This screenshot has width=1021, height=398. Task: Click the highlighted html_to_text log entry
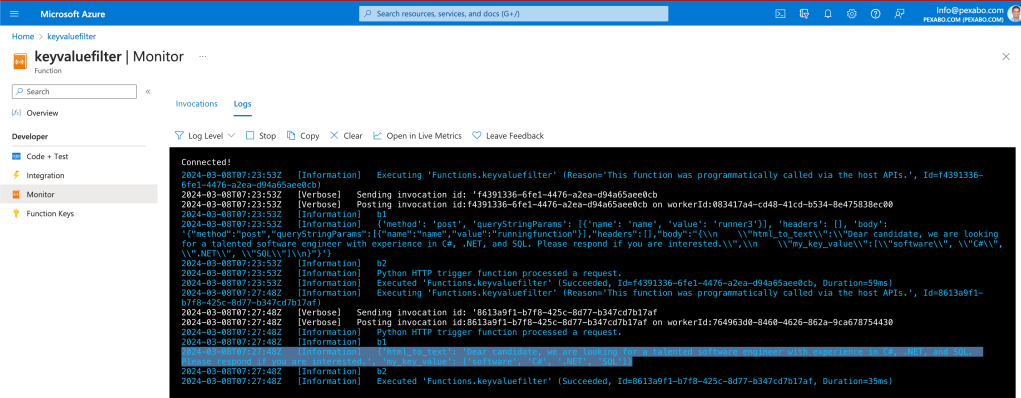[581, 356]
